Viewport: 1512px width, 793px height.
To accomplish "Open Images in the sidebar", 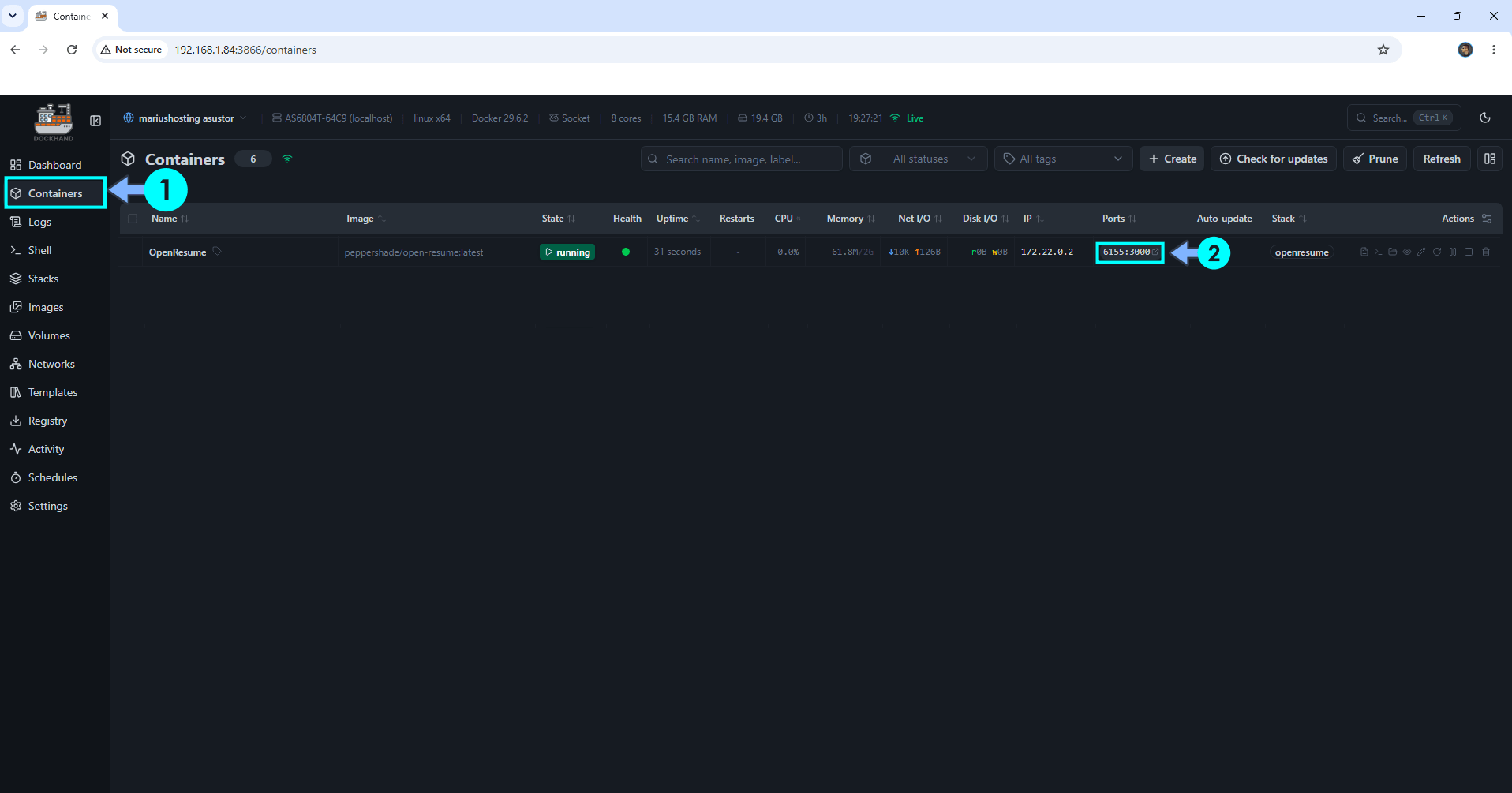I will coord(54,307).
